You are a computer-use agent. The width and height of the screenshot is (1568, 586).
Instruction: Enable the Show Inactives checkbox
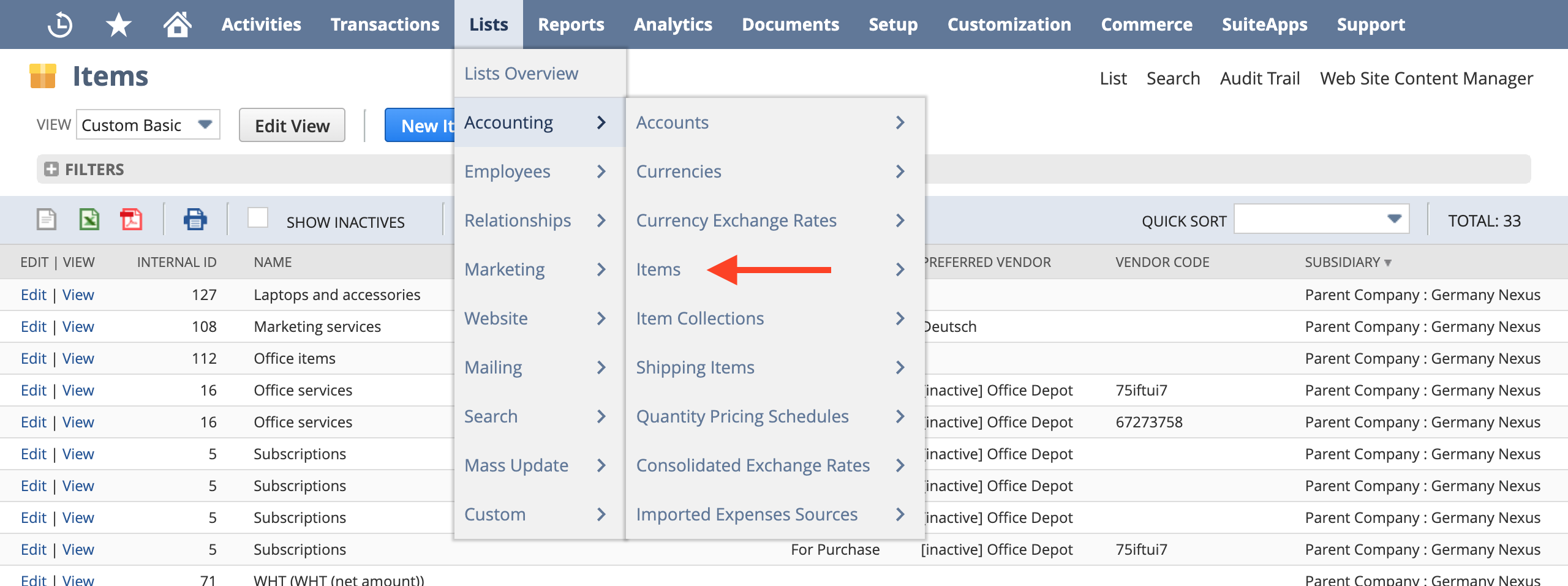coord(258,218)
